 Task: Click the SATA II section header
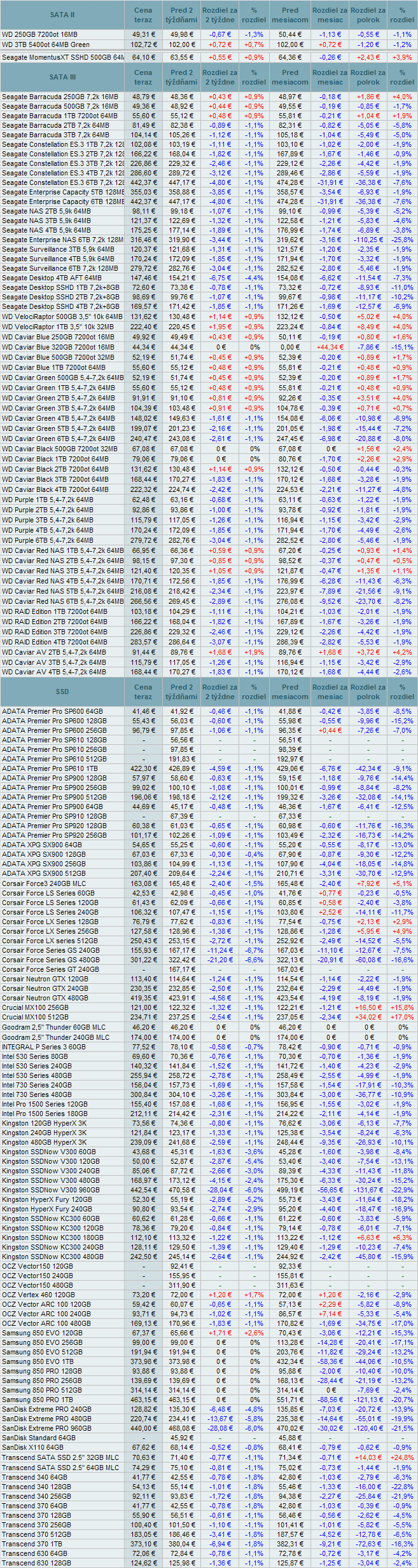pos(62,15)
